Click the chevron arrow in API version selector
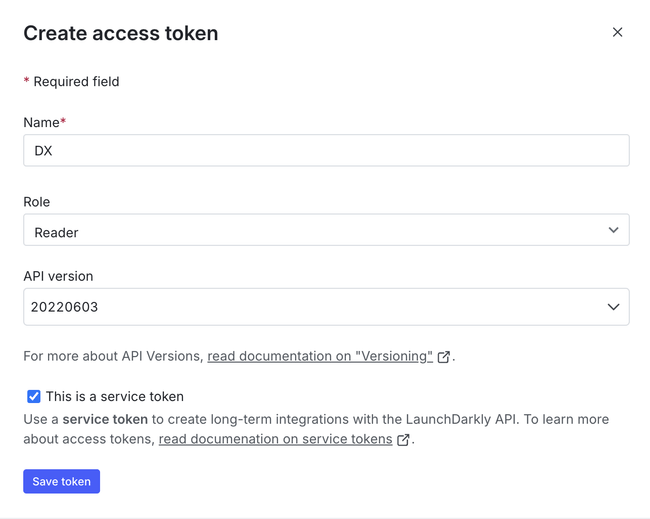 613,307
